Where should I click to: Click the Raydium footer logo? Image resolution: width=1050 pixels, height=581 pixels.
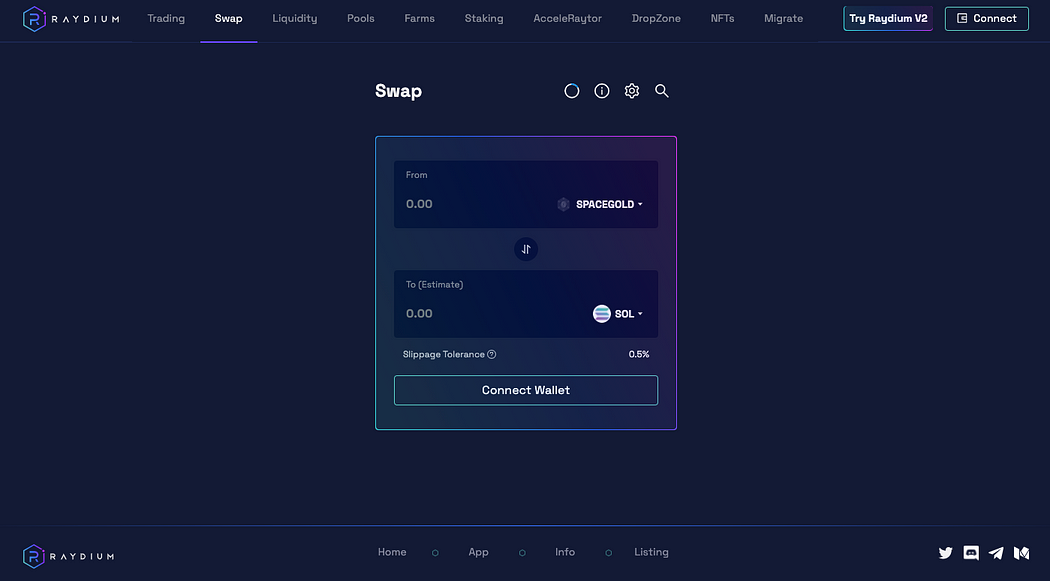click(68, 556)
